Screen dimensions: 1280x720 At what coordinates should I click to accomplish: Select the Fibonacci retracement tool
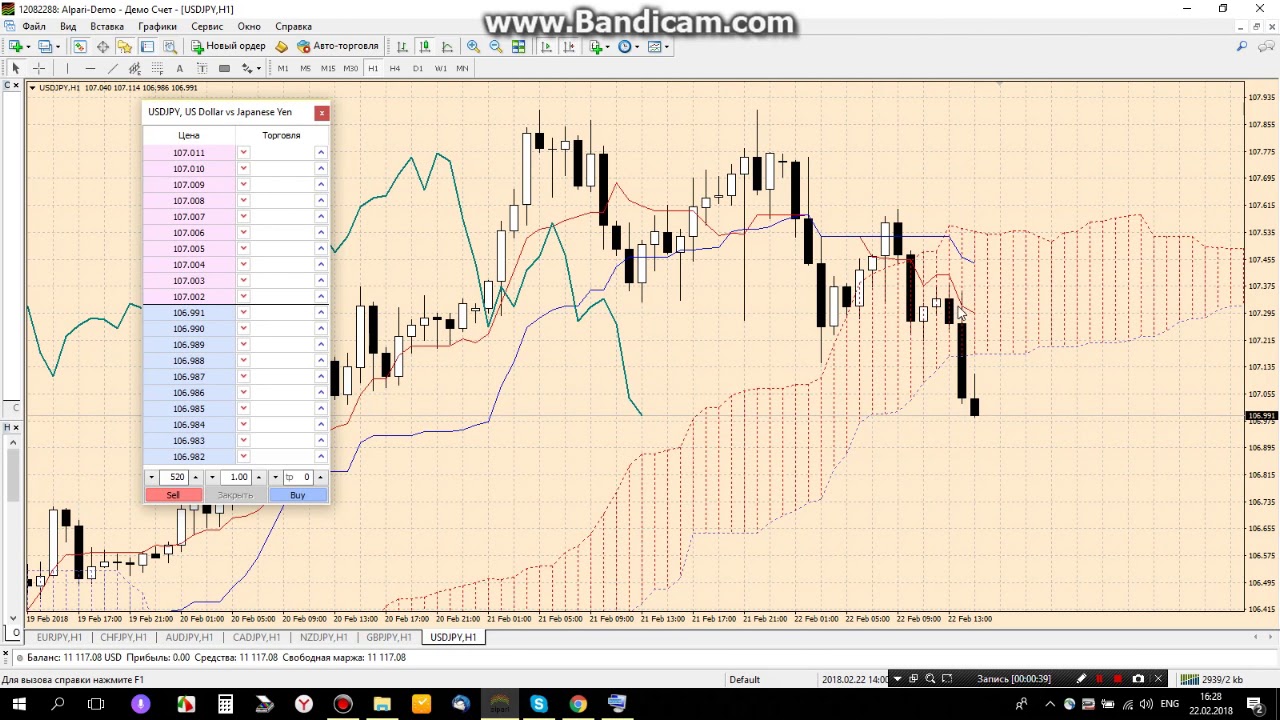pyautogui.click(x=157, y=68)
